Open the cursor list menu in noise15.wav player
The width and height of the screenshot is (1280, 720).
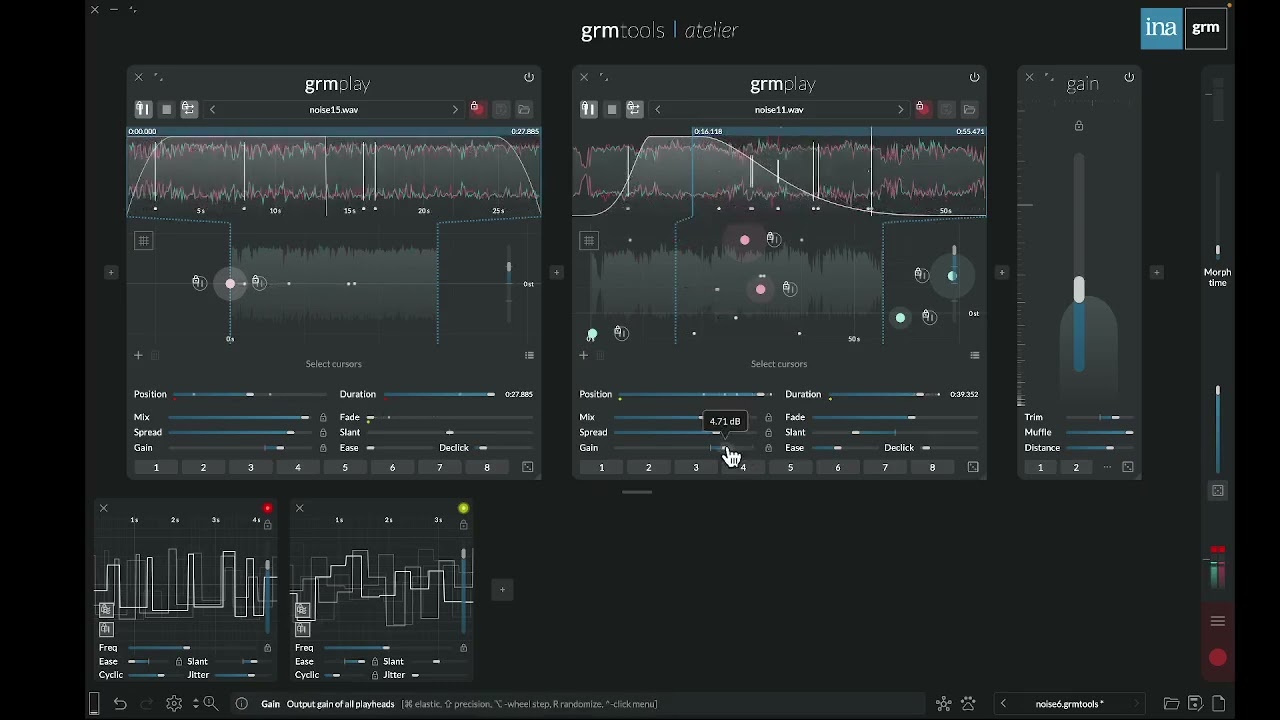coord(529,355)
